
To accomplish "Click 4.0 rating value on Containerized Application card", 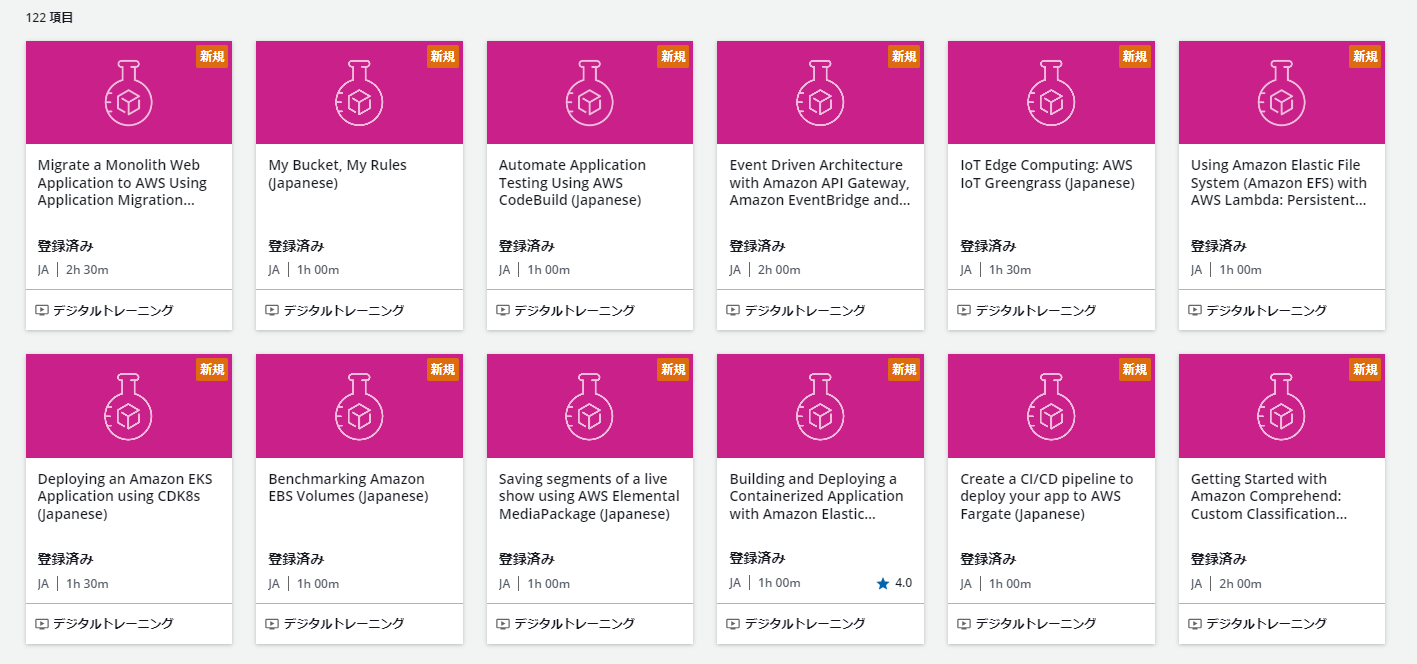I will tap(903, 583).
